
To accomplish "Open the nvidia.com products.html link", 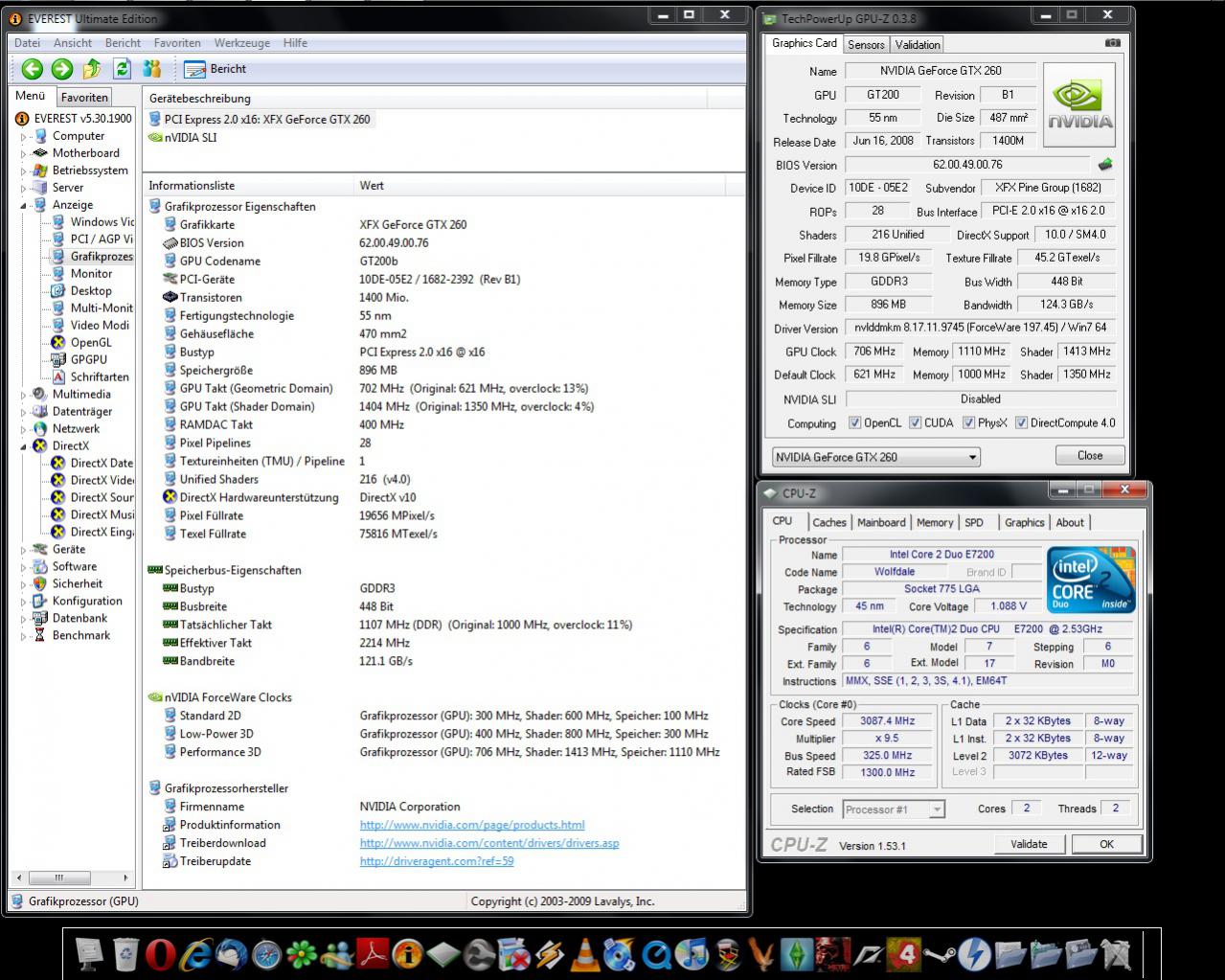I will [472, 825].
